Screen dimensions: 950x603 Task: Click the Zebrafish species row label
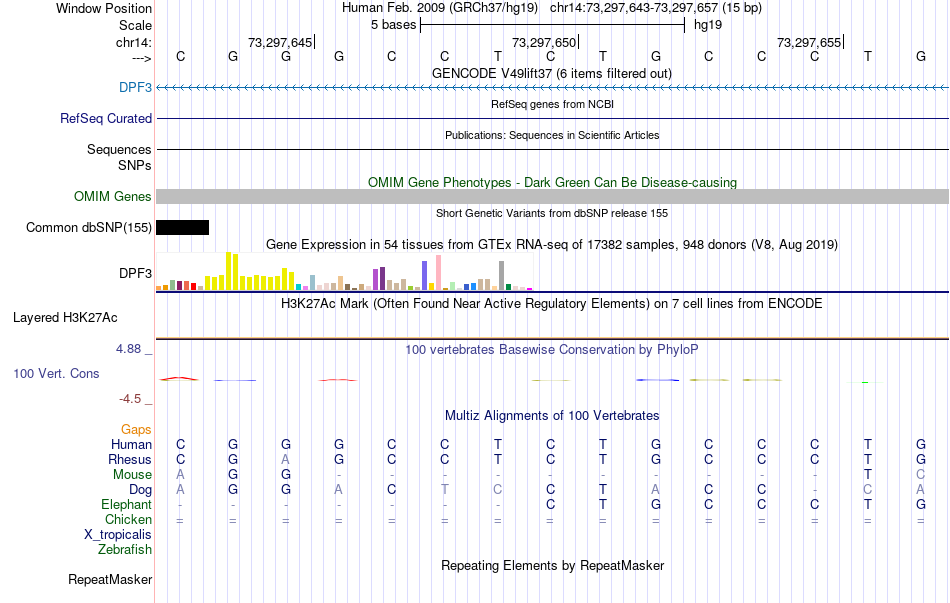125,549
